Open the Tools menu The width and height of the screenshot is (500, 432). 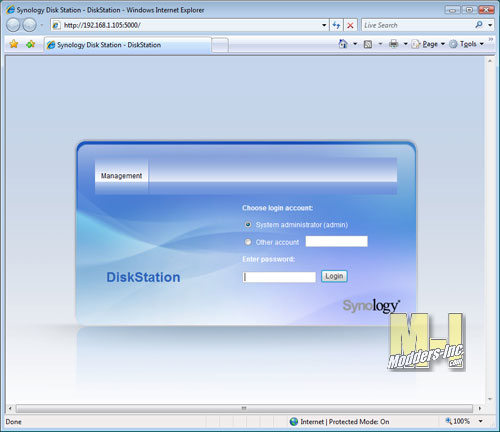click(x=466, y=44)
